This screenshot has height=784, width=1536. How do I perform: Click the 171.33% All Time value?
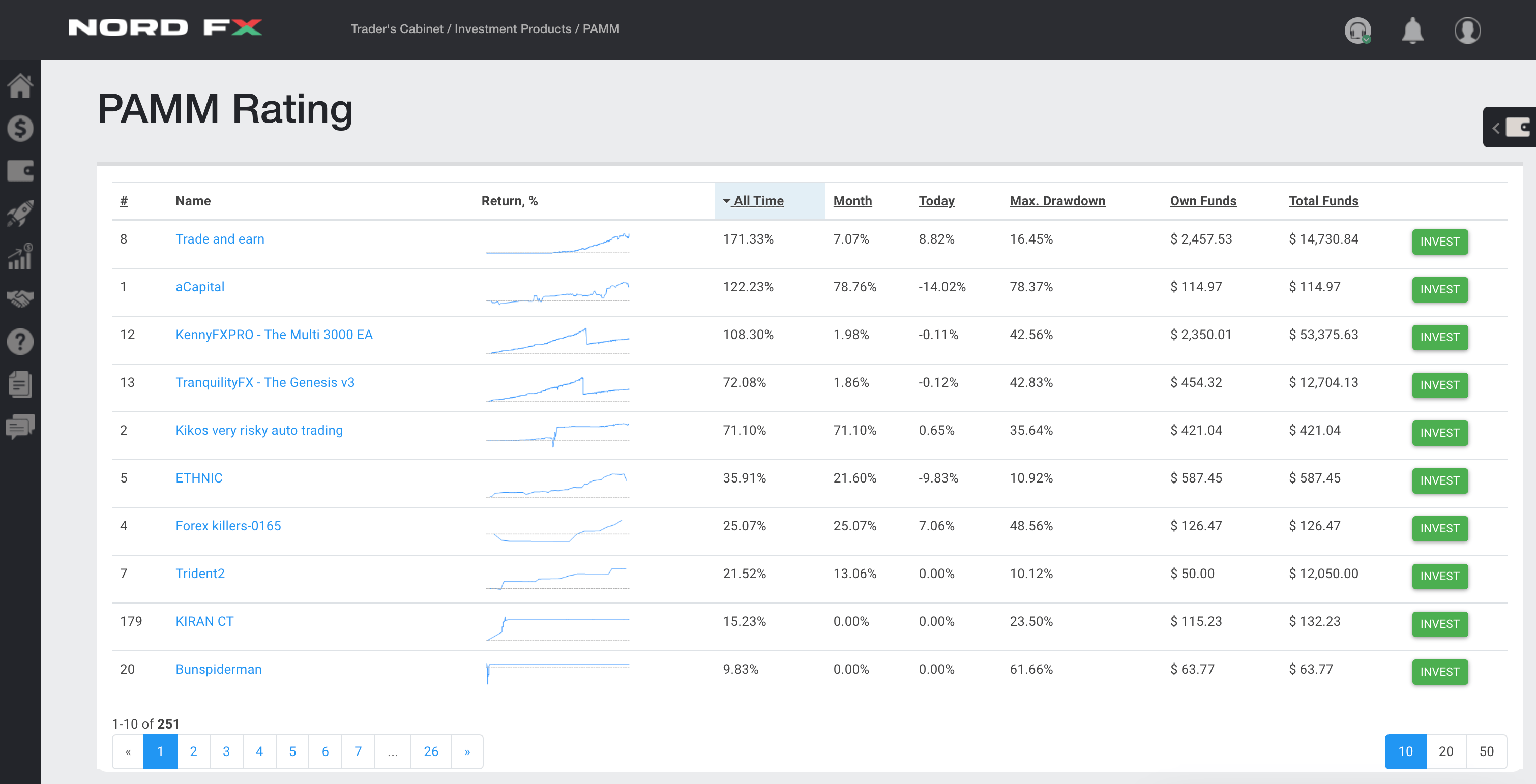pos(748,239)
